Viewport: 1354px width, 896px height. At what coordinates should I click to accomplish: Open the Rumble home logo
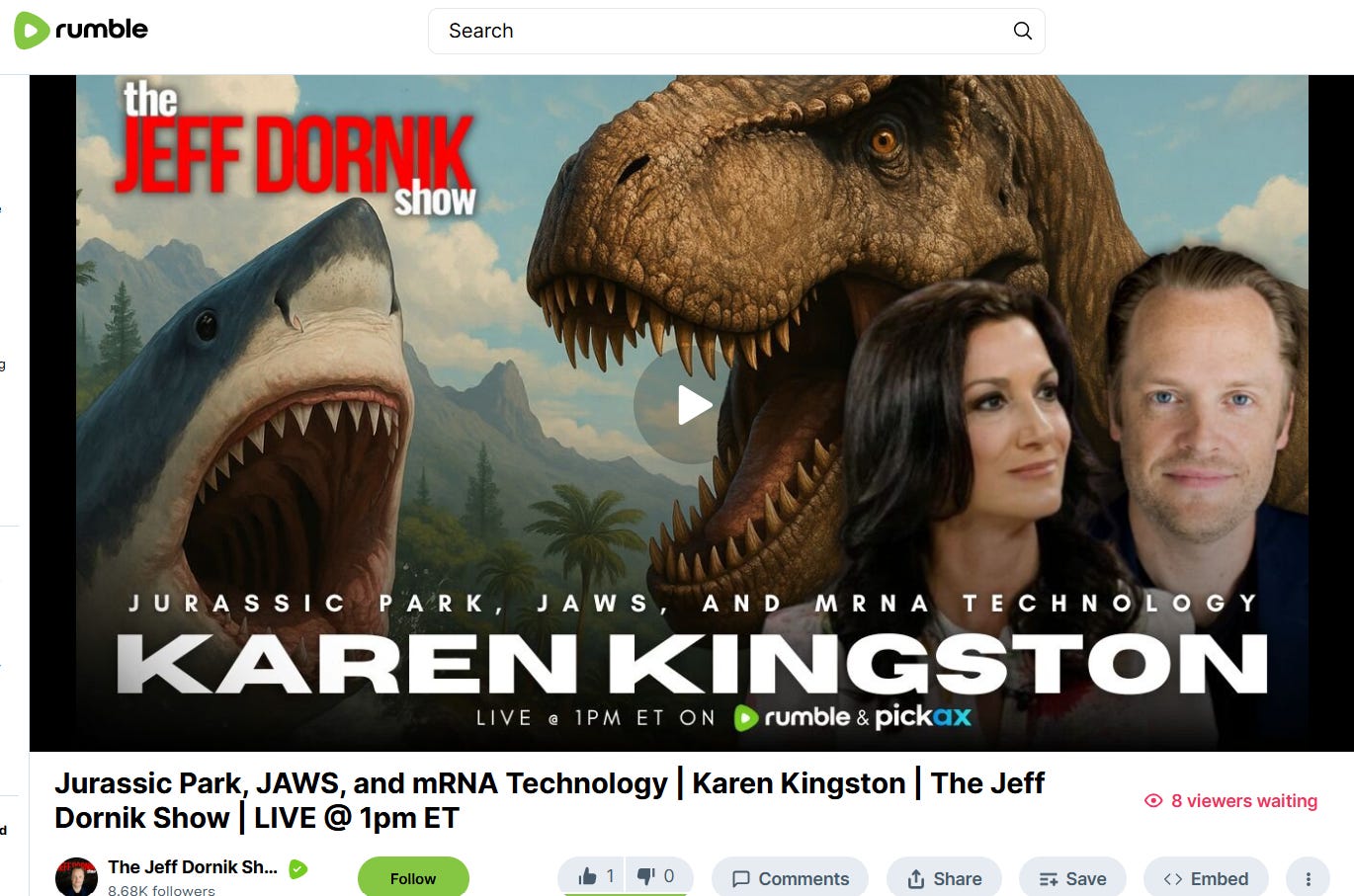tap(81, 30)
